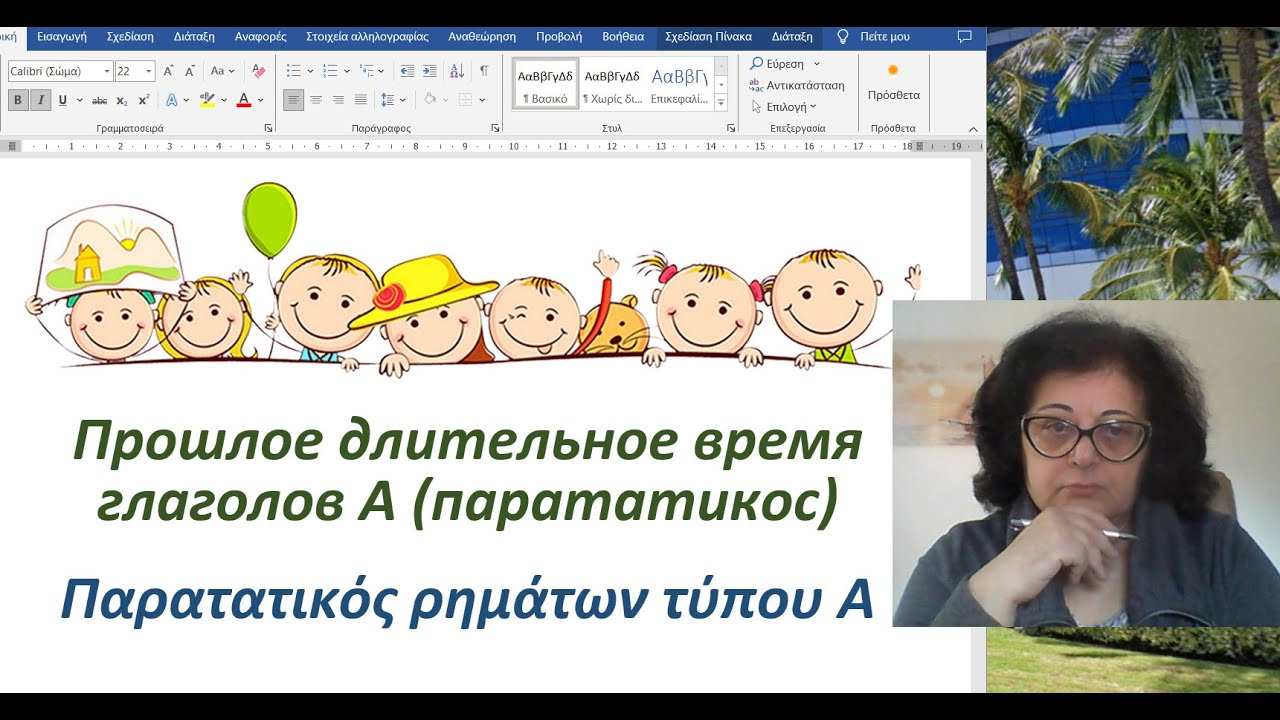Open font color dropdown arrow

tap(260, 100)
